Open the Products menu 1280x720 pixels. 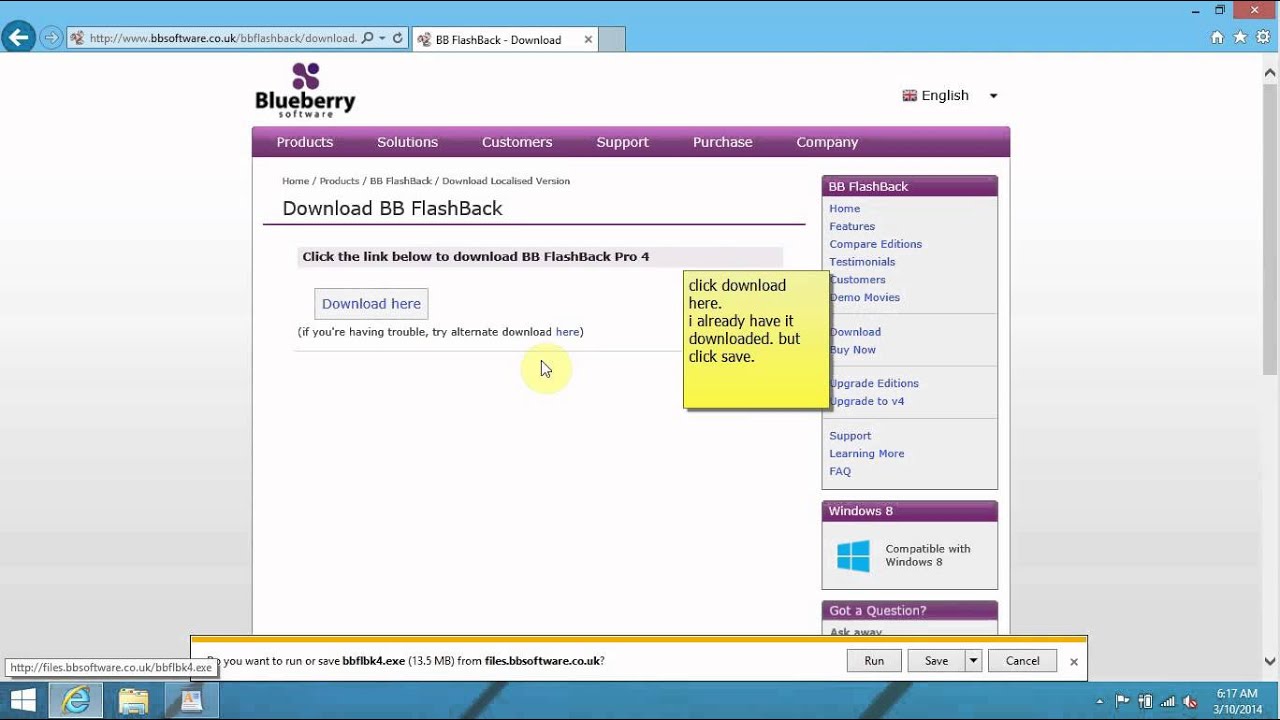(x=305, y=142)
